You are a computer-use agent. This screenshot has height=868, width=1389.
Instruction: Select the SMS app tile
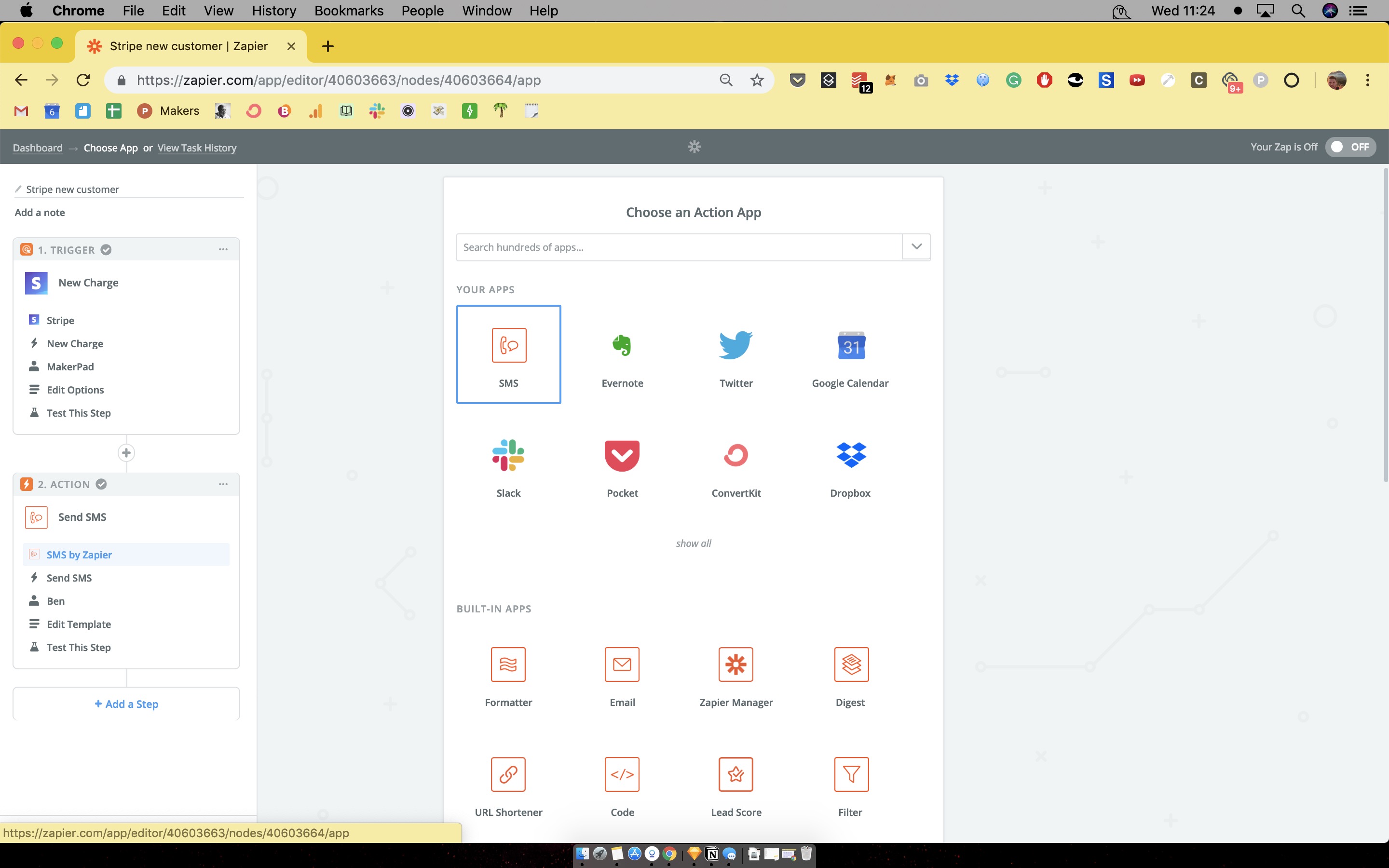(x=508, y=354)
